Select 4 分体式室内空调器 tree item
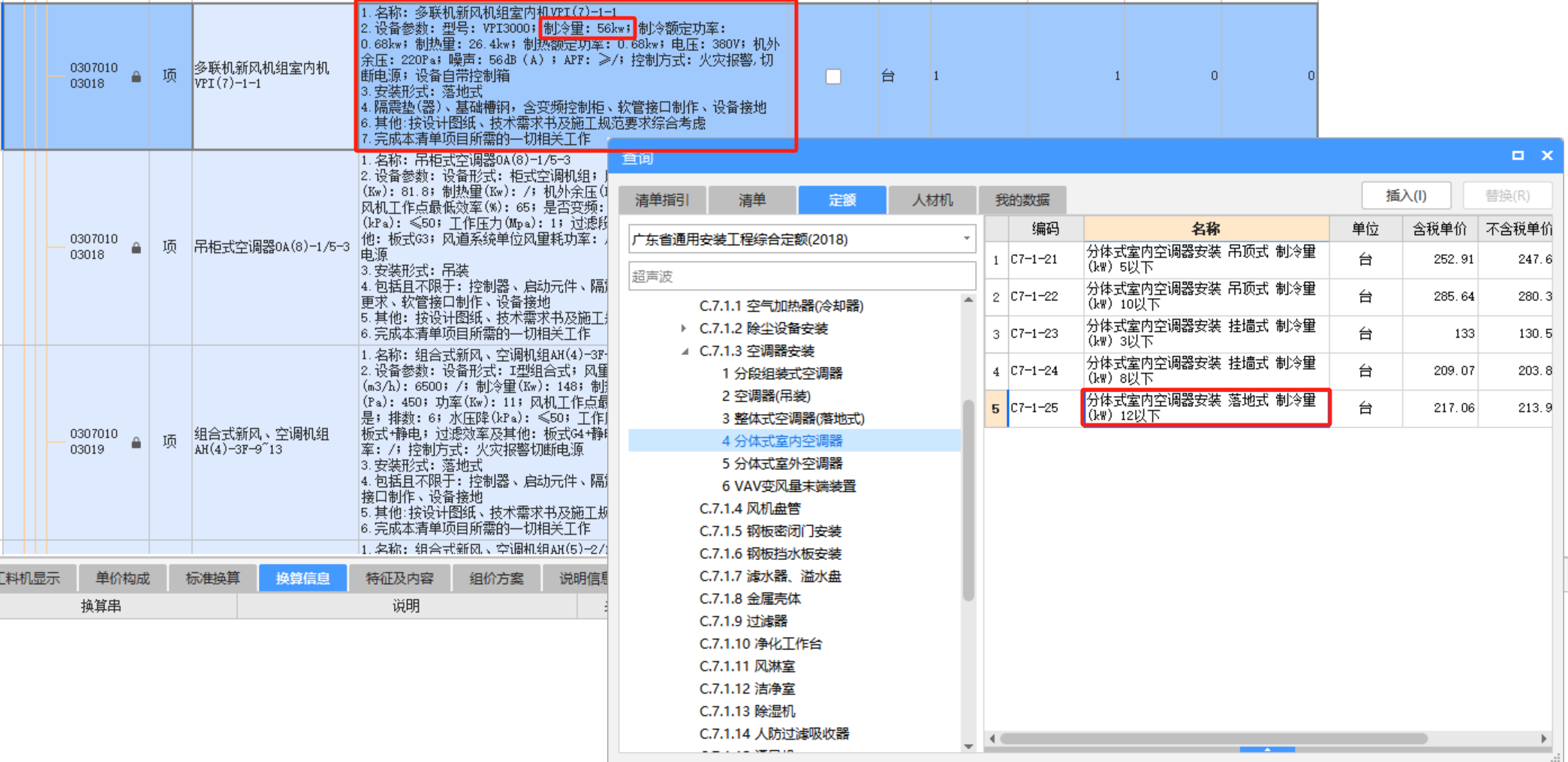 click(x=782, y=441)
